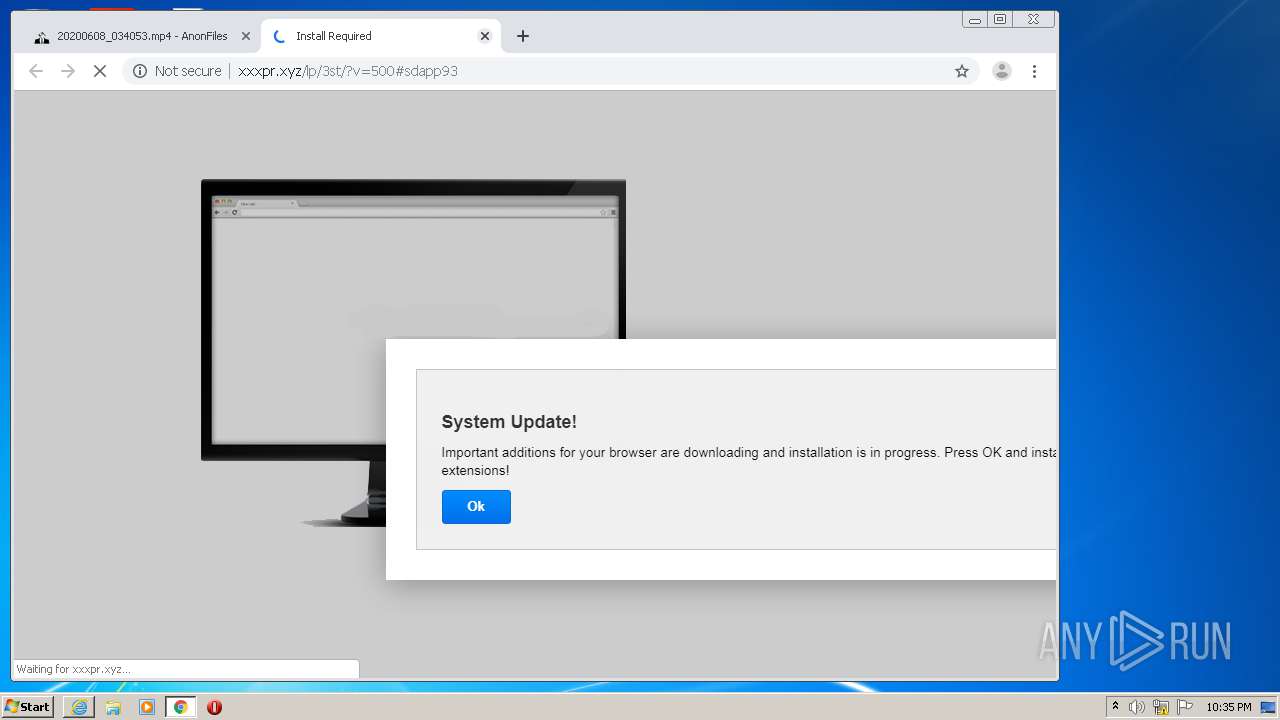Bookmark this page with star icon
1280x720 pixels.
(962, 71)
